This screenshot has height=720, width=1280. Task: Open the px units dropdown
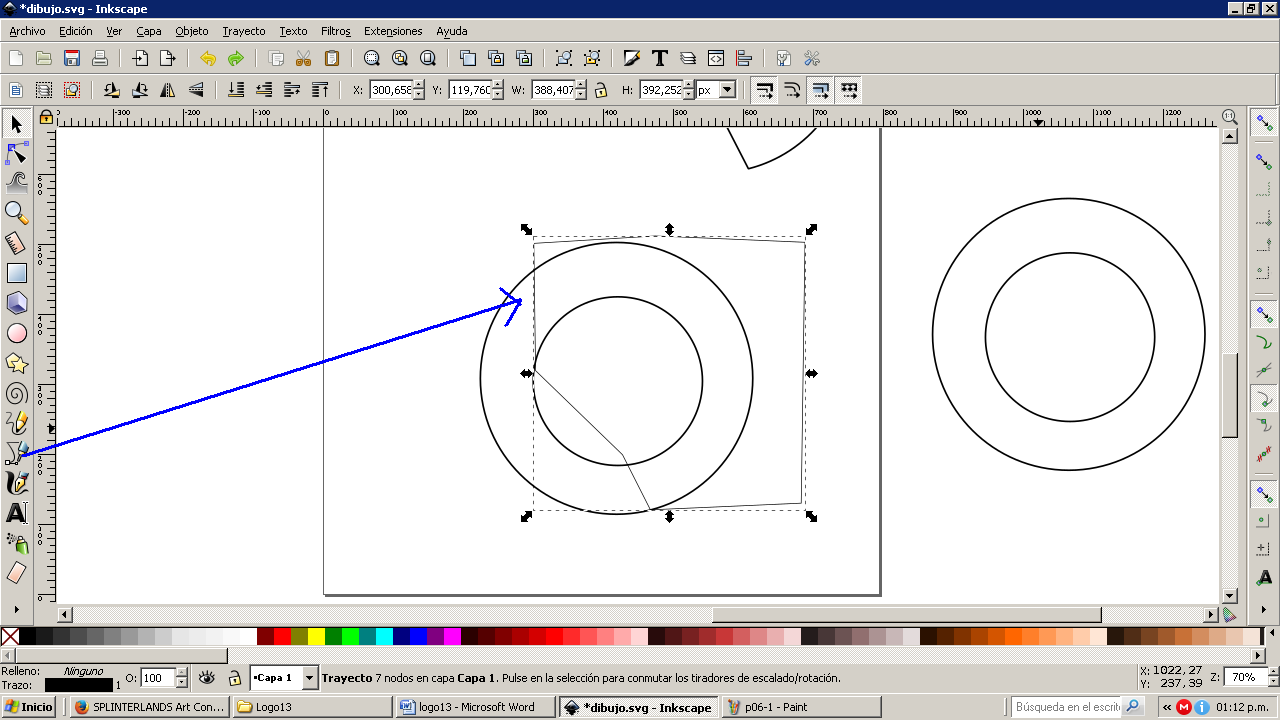coord(727,90)
